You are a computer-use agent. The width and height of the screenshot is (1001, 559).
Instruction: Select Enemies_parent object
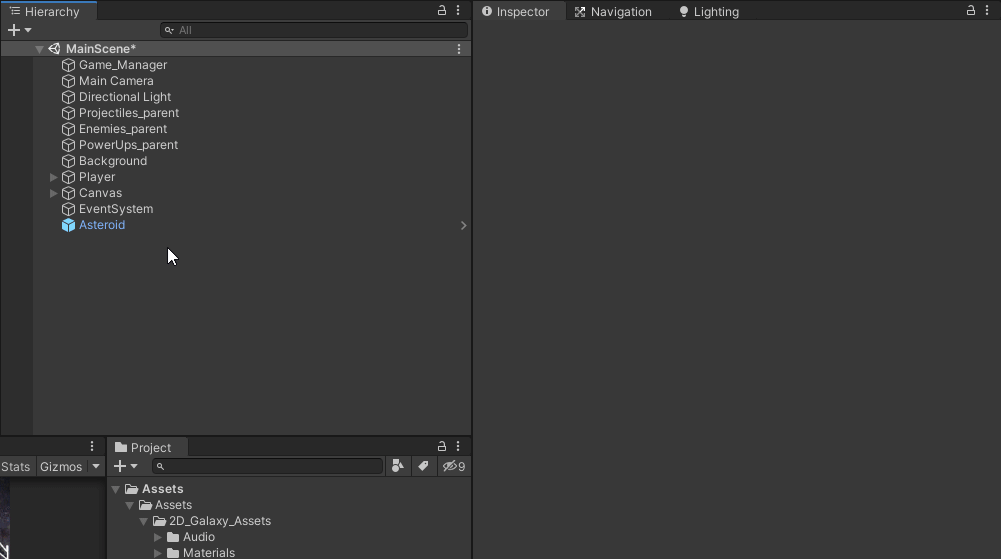[123, 129]
